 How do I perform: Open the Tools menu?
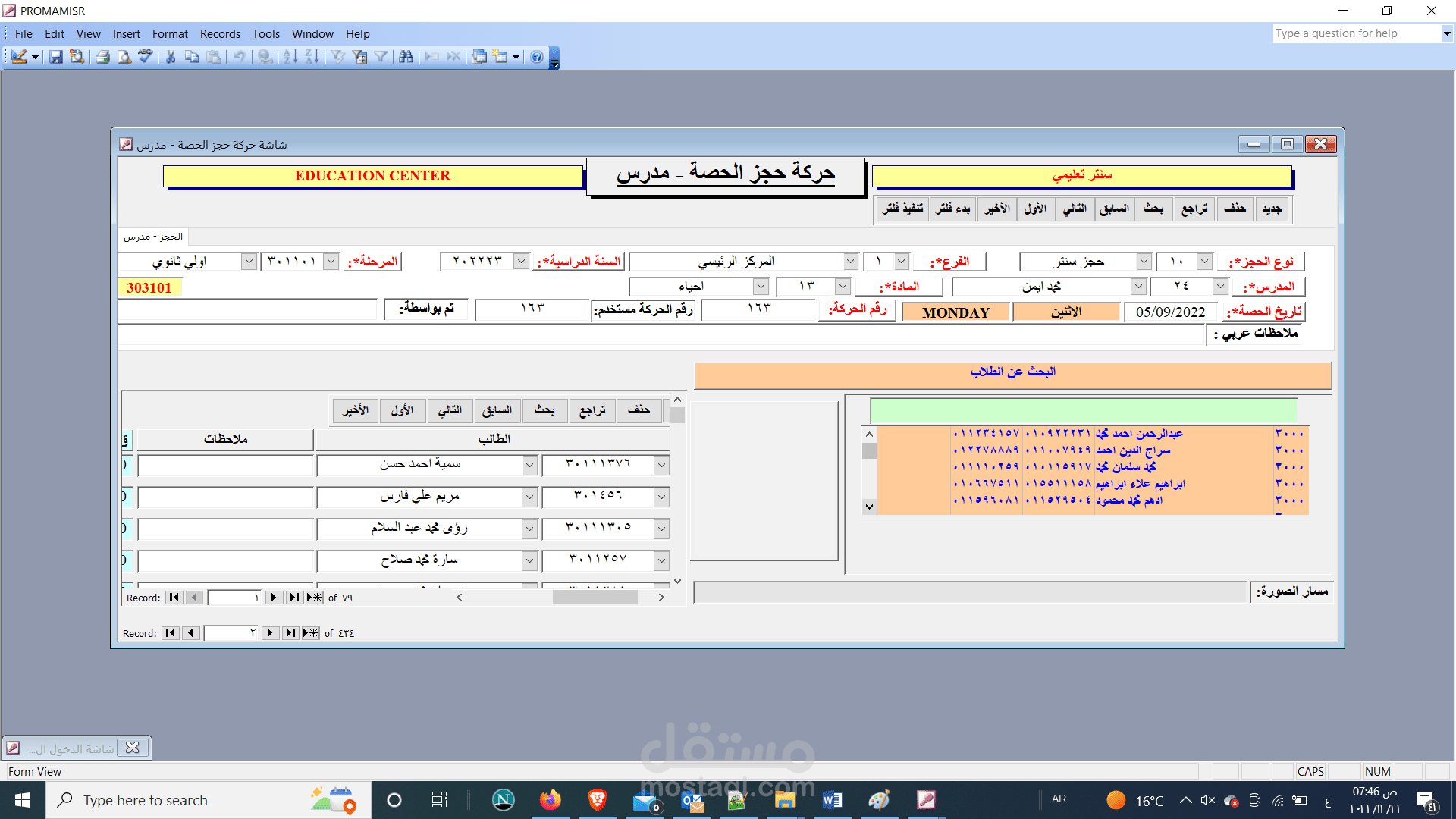(x=266, y=34)
